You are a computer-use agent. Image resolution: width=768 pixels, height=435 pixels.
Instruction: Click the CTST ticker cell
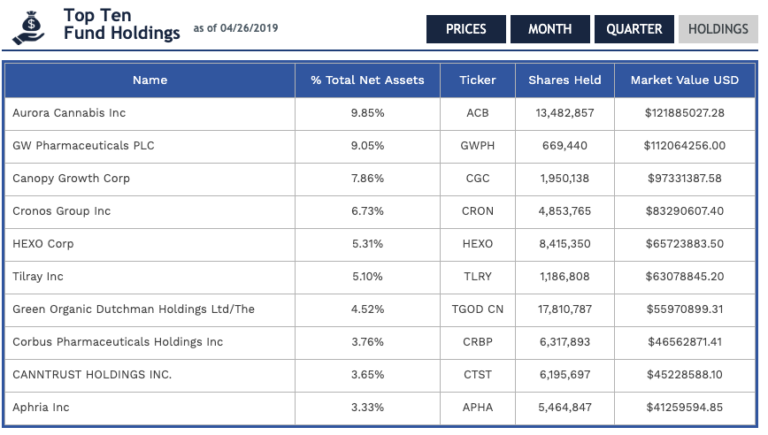pos(478,375)
